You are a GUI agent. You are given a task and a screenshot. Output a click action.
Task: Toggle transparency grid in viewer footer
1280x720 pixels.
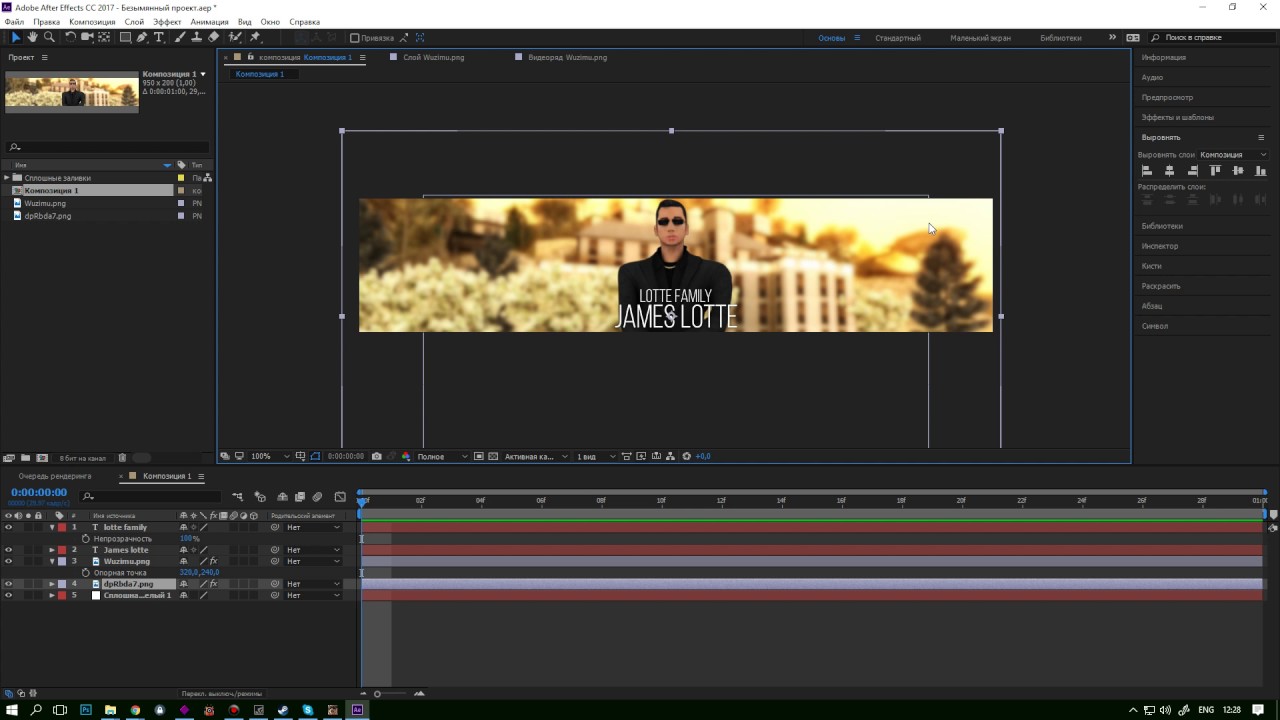492,456
